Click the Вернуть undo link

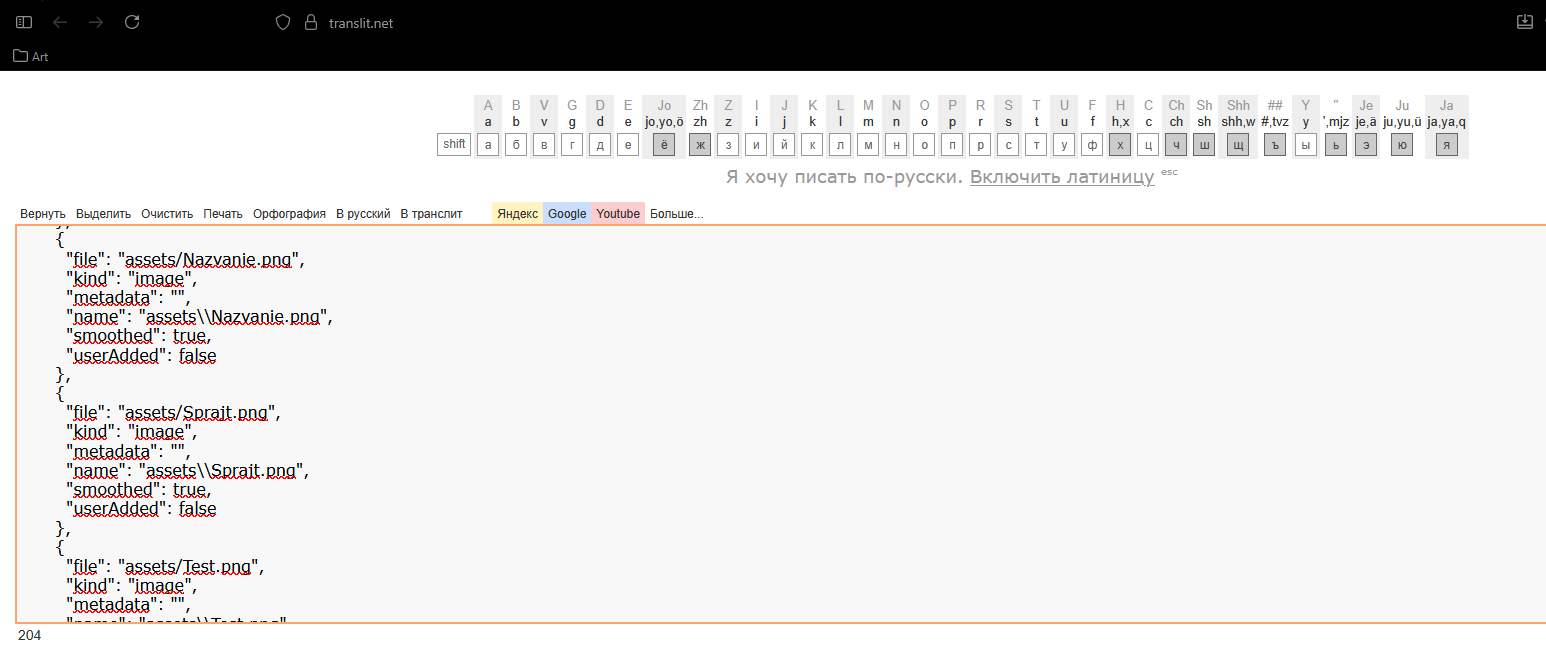(x=43, y=213)
